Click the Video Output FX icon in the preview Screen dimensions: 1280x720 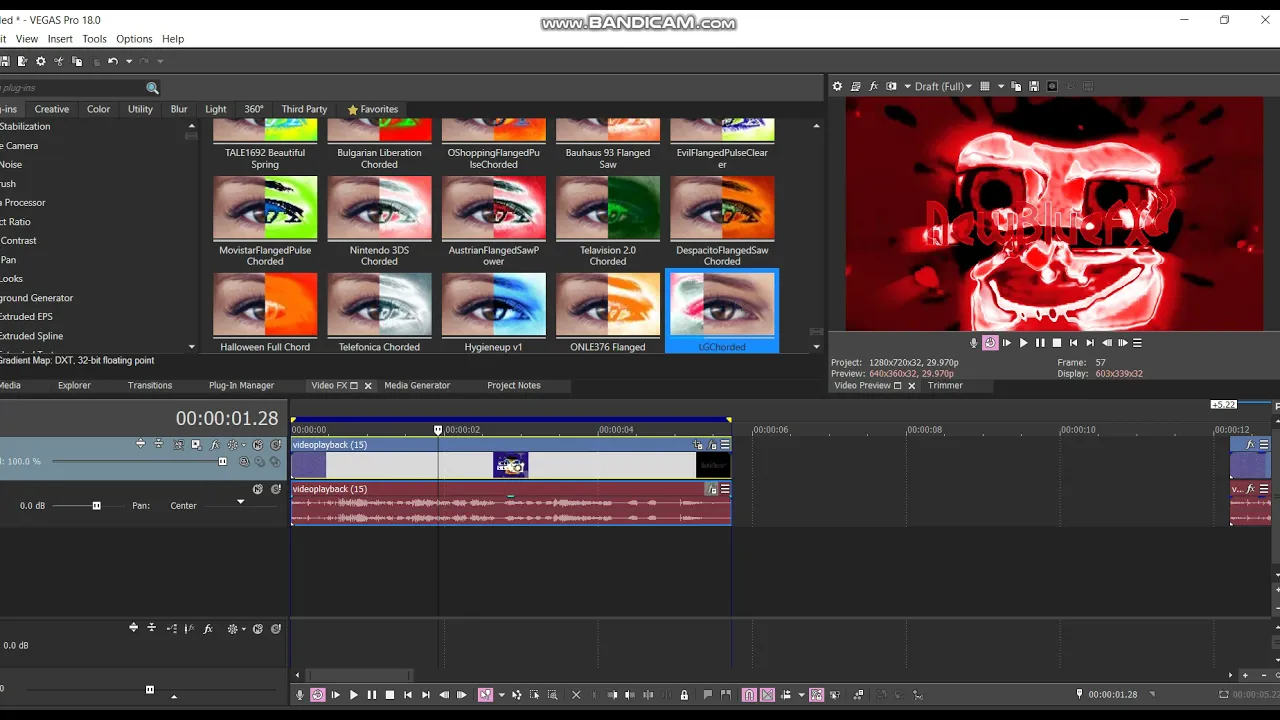point(873,86)
